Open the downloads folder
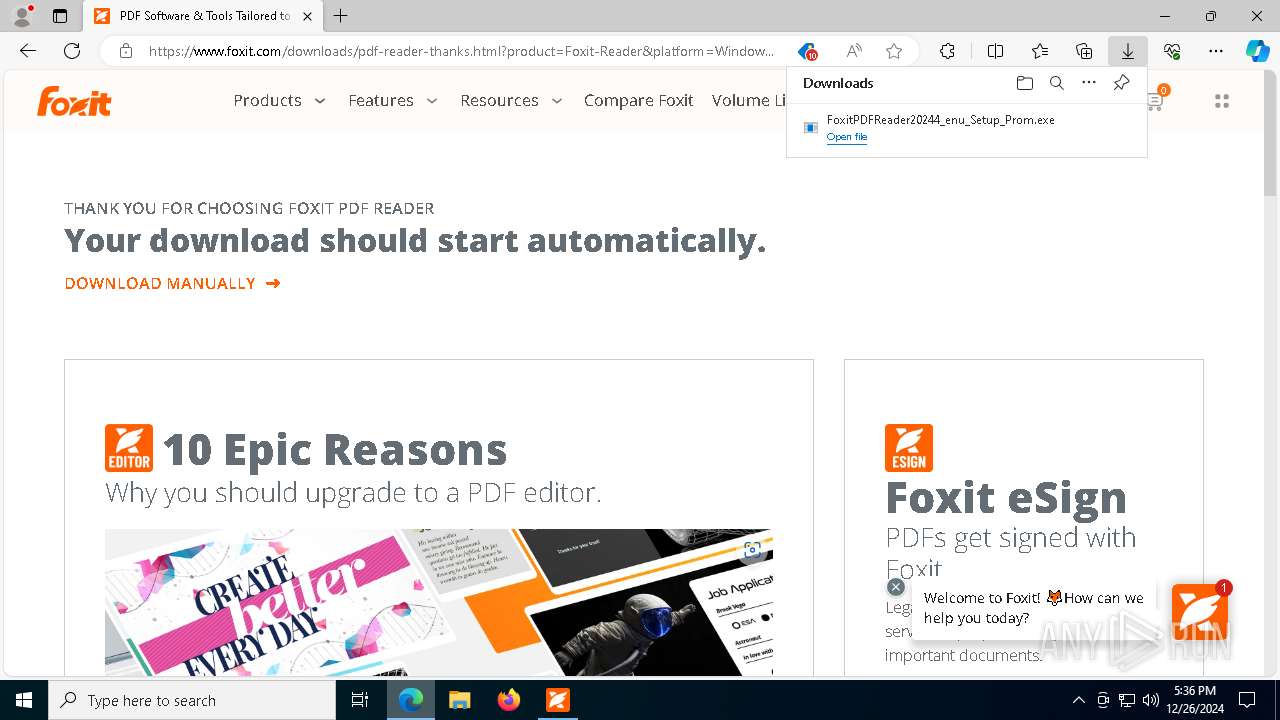The width and height of the screenshot is (1280, 720). tap(1024, 83)
